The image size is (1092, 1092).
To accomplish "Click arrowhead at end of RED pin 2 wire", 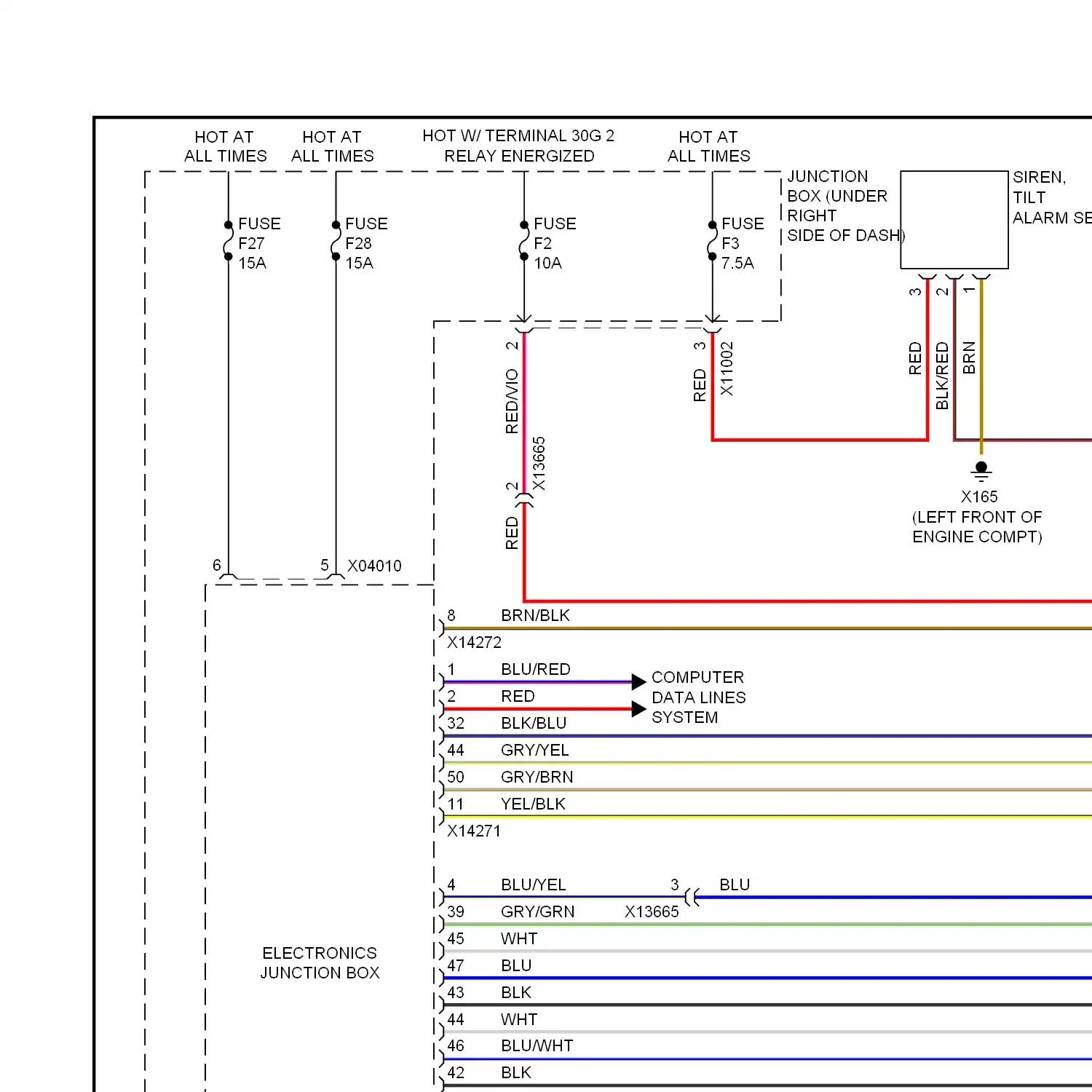I will click(x=638, y=709).
